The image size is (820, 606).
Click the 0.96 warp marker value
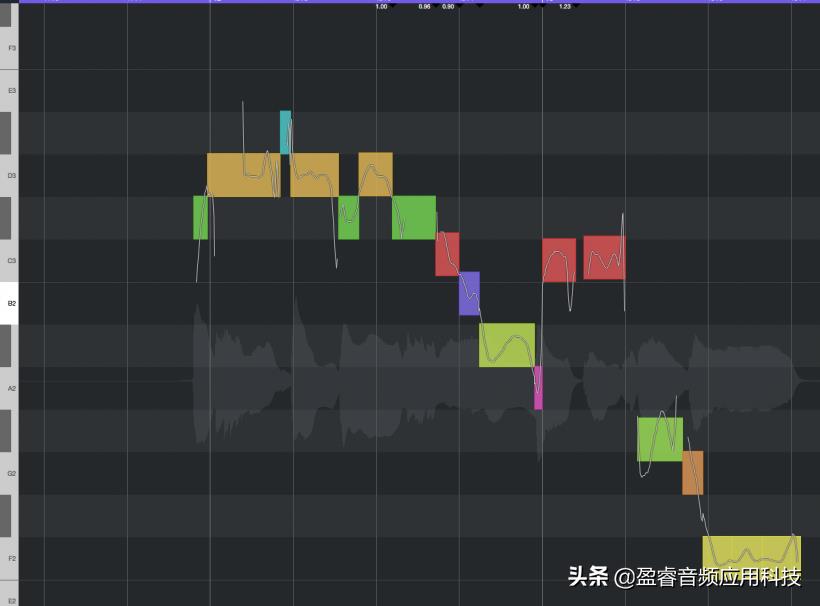click(x=424, y=7)
